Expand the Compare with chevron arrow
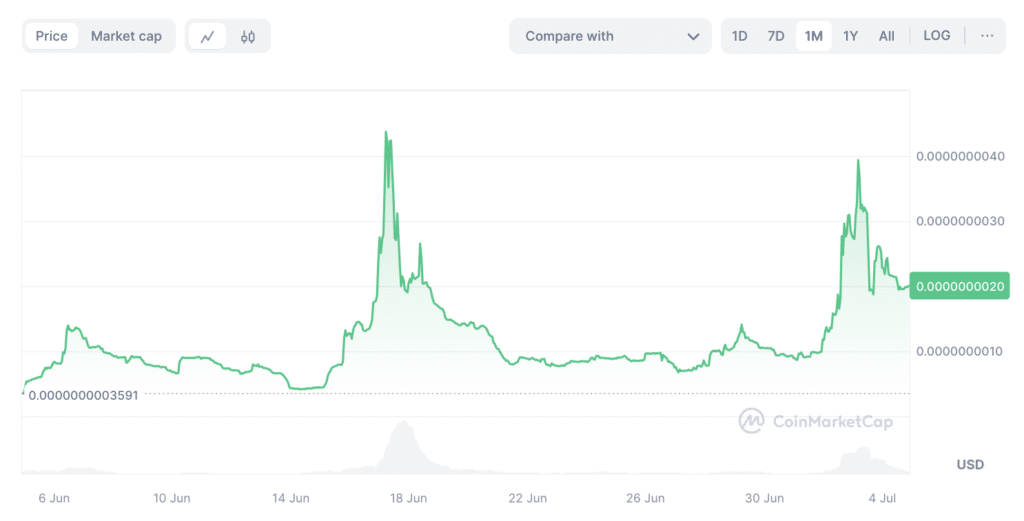The image size is (1024, 521). click(x=693, y=37)
